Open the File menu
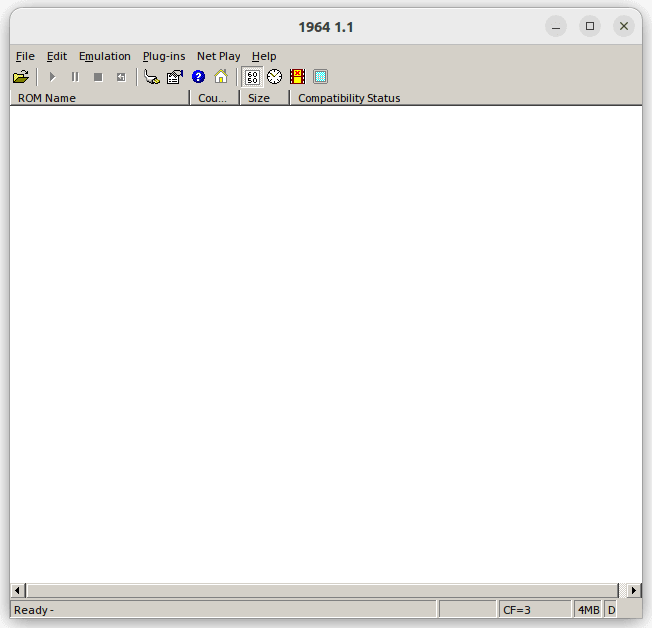 coord(25,56)
